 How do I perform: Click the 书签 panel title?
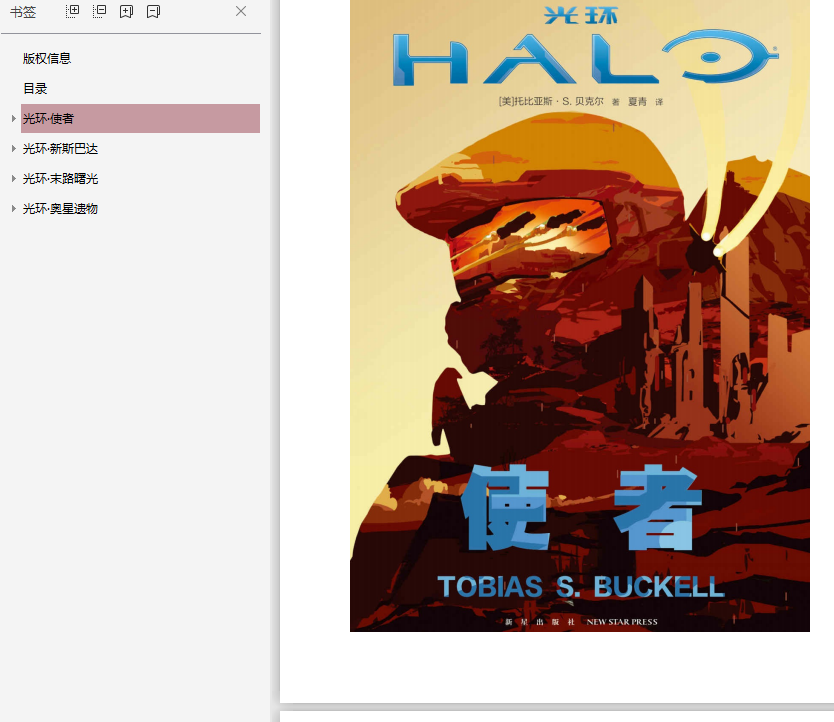pos(23,12)
